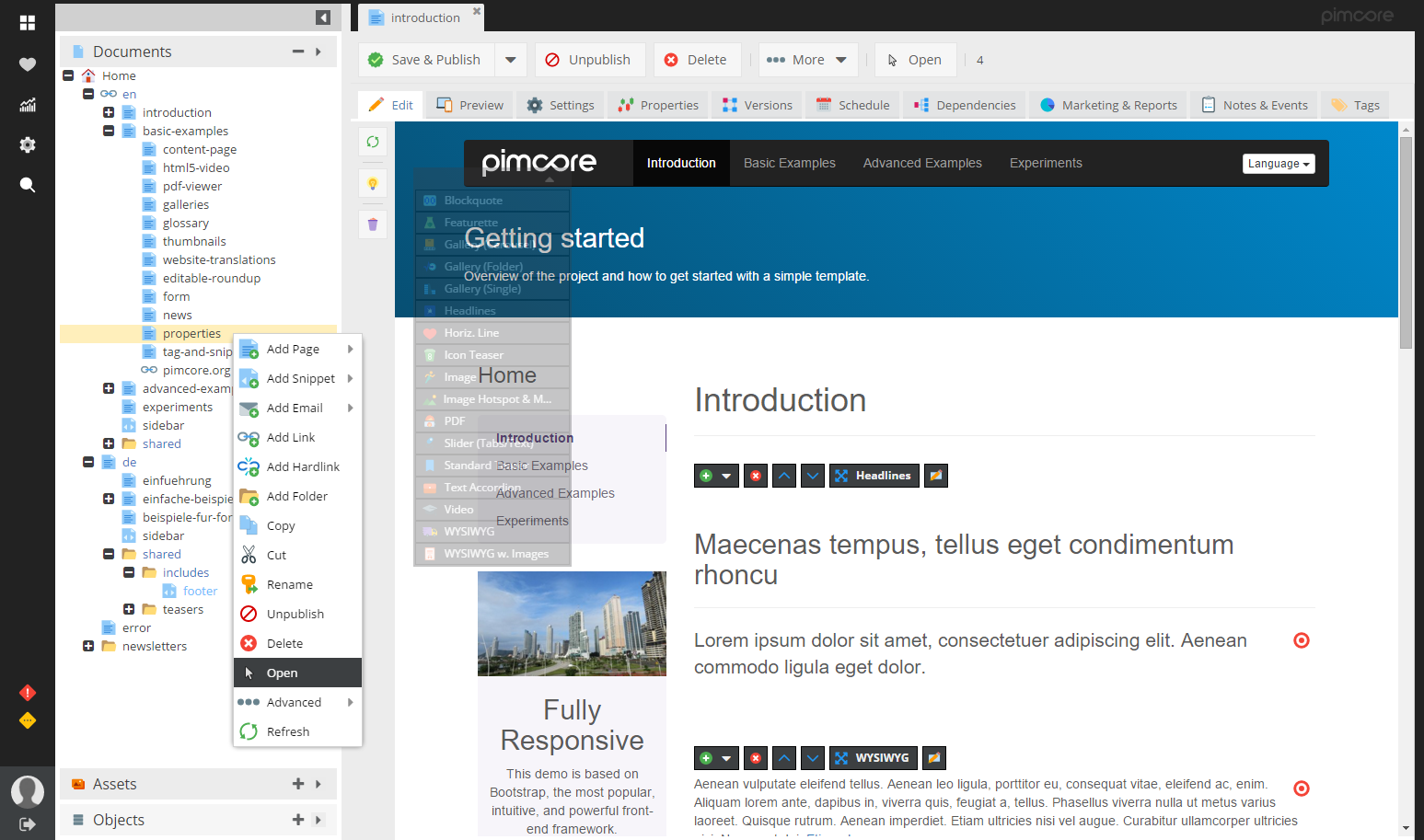The height and width of the screenshot is (840, 1424).
Task: Open the More dropdown menu
Action: pos(808,60)
